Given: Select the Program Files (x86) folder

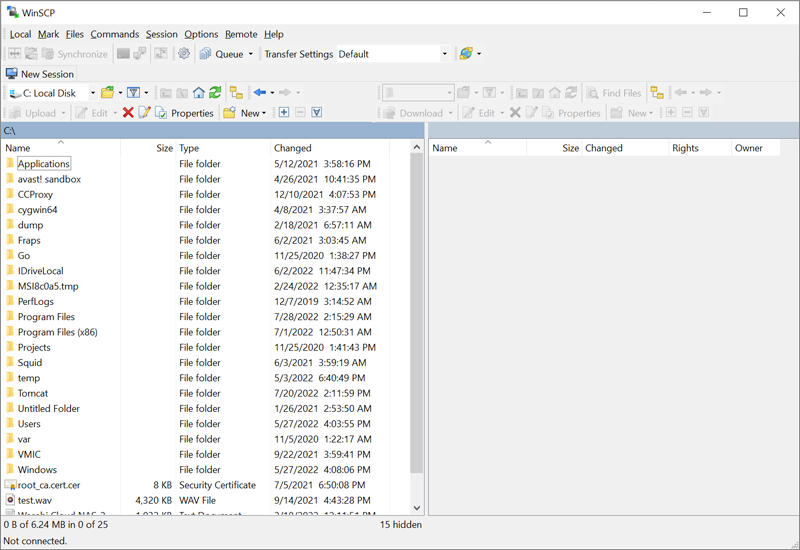Looking at the screenshot, I should point(58,332).
